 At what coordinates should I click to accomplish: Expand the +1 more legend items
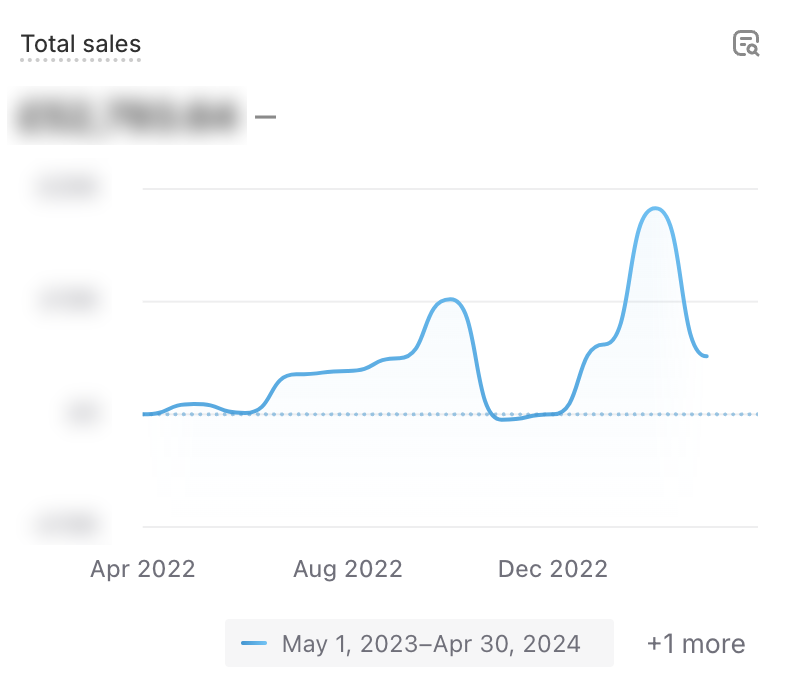tap(695, 643)
